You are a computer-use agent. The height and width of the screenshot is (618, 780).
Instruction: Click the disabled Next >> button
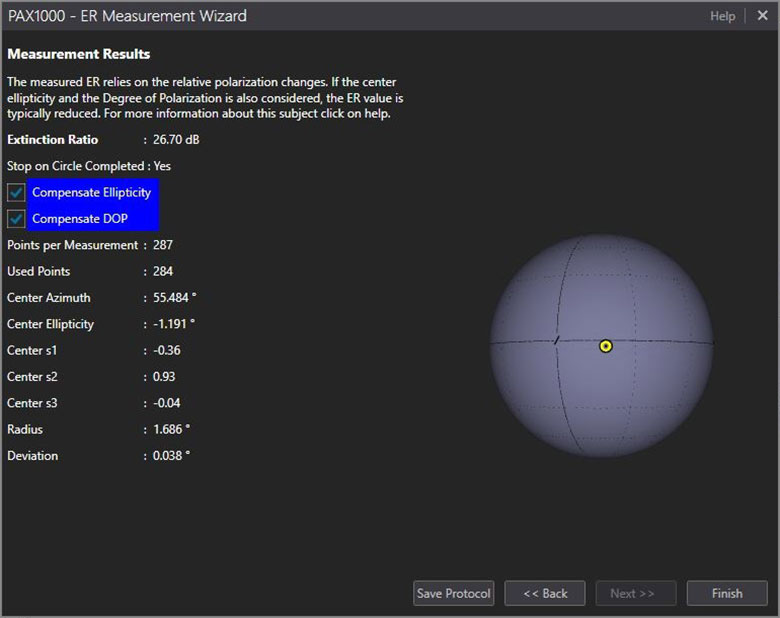click(x=636, y=593)
